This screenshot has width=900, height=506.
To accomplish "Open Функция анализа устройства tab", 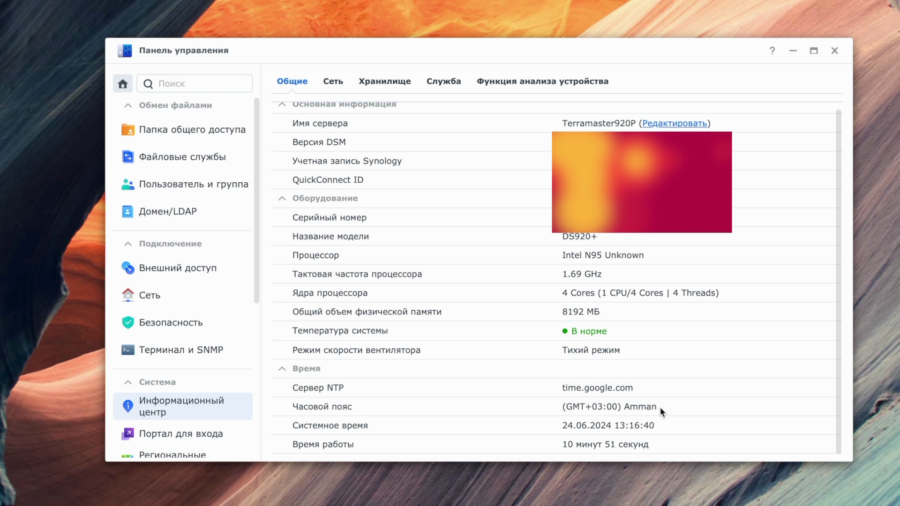I will (x=542, y=81).
